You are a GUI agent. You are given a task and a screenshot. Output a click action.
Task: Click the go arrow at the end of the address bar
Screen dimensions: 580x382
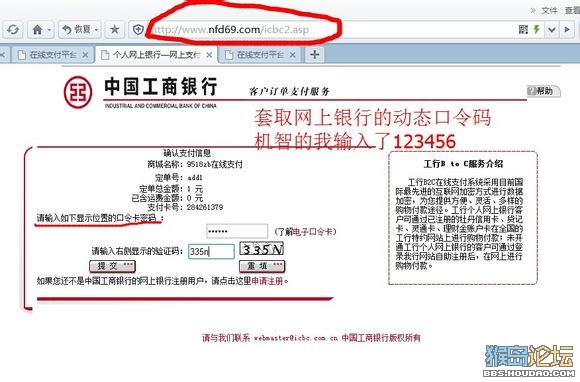point(567,30)
